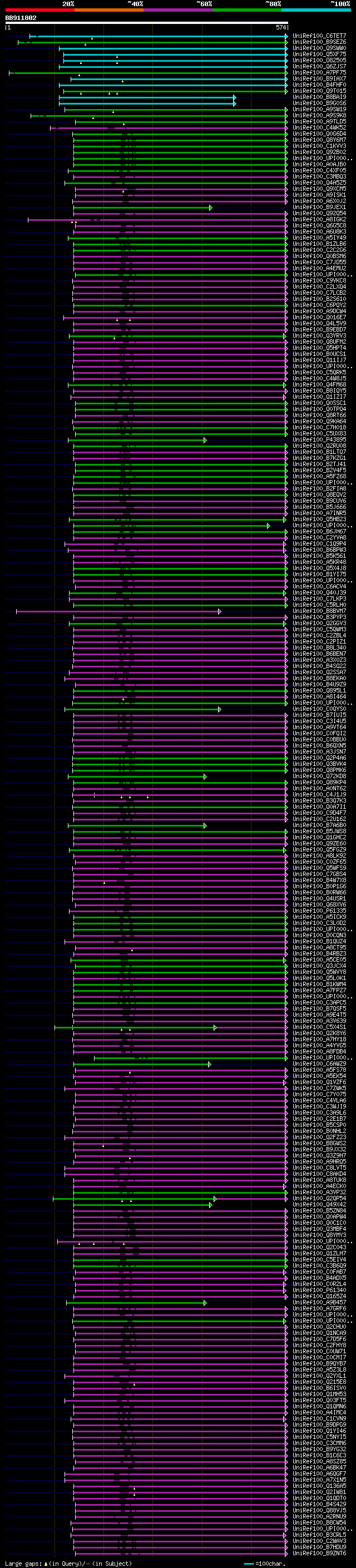Image resolution: width=356 pixels, height=1568 pixels.
Task: Select hit UniRef100_Q4A5Z5
Action: click(319, 182)
